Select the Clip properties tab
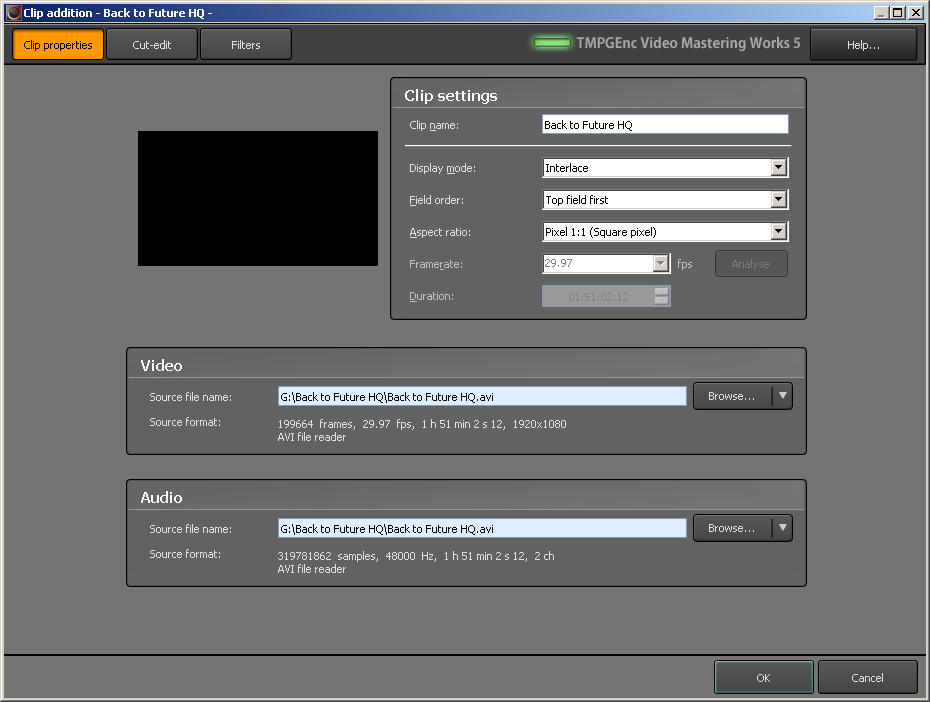Viewport: 930px width, 702px height. 58,45
